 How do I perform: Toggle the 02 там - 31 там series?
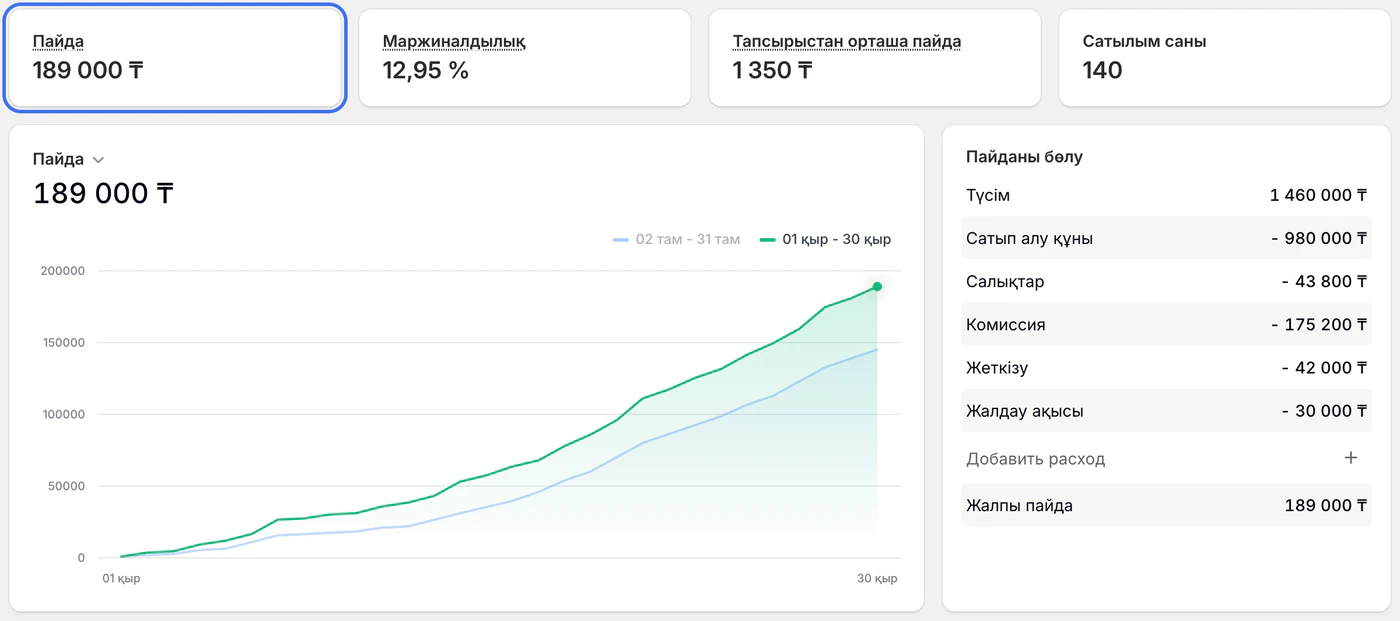click(677, 239)
